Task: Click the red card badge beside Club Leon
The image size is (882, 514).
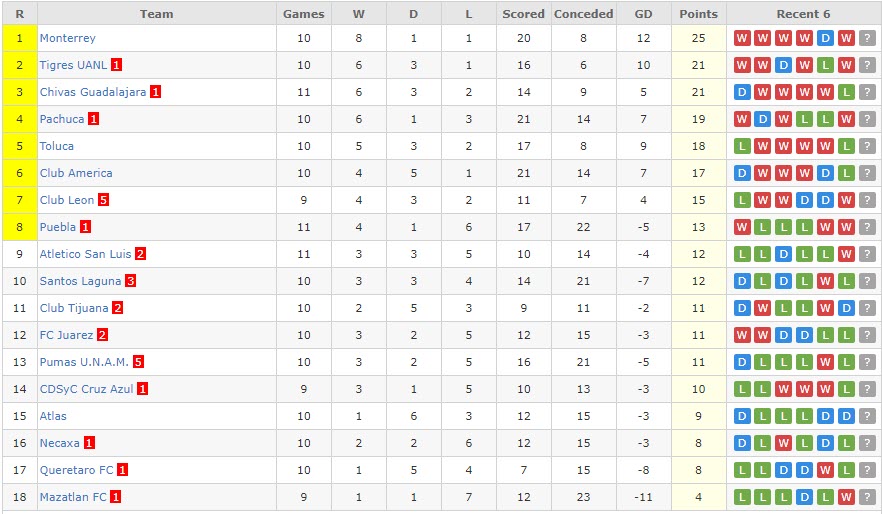Action: click(103, 200)
